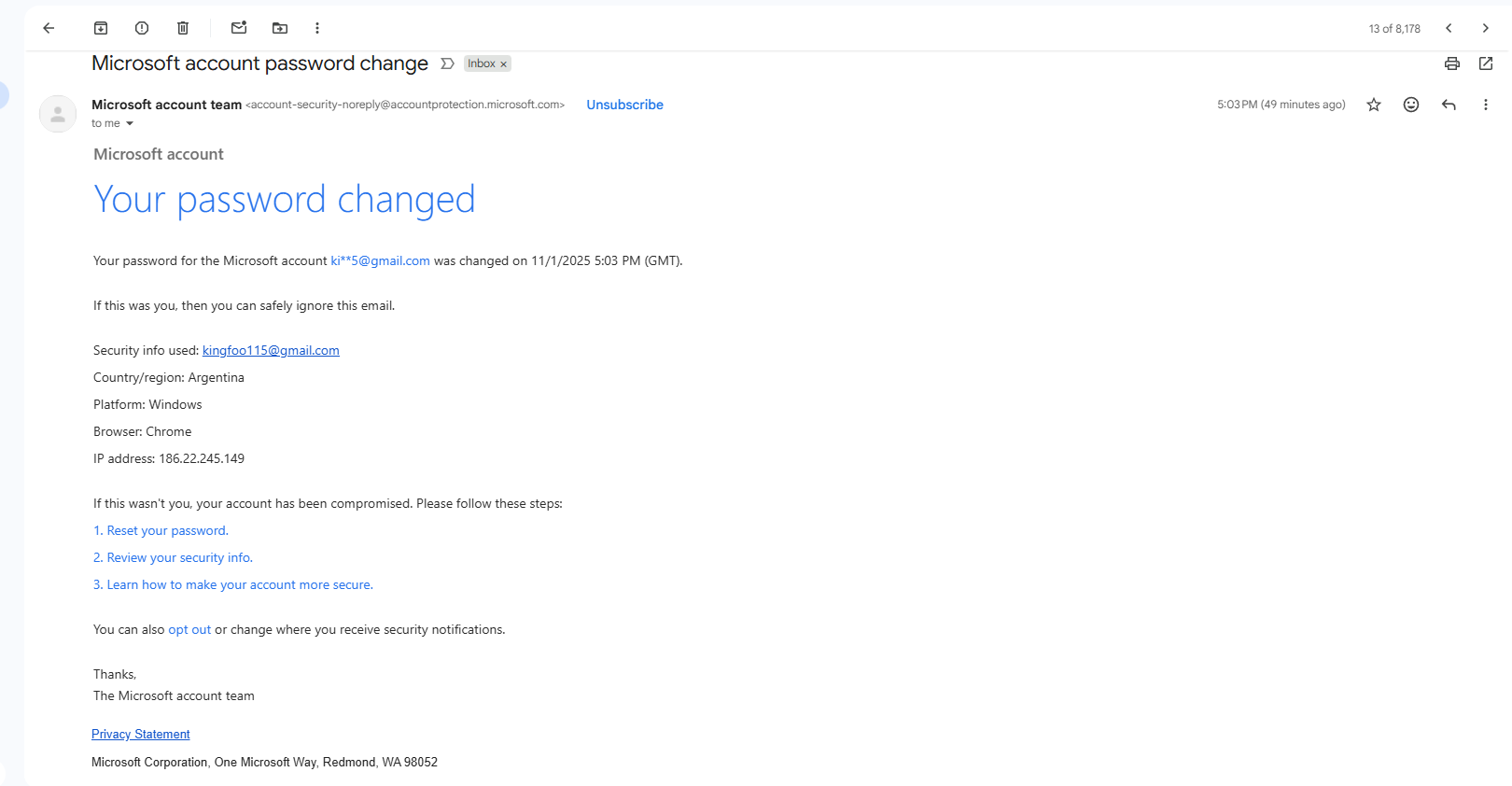Screen dimensions: 1512x786
Task: Star this message
Action: (x=1374, y=105)
